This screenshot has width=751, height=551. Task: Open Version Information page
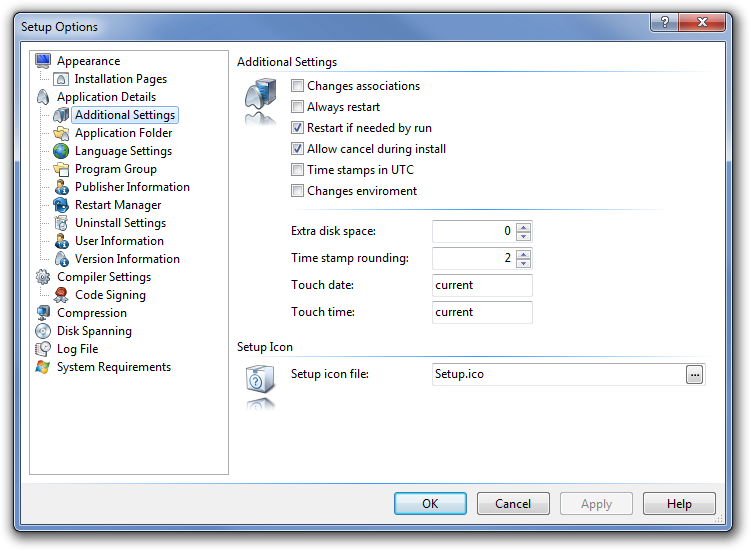coord(127,259)
